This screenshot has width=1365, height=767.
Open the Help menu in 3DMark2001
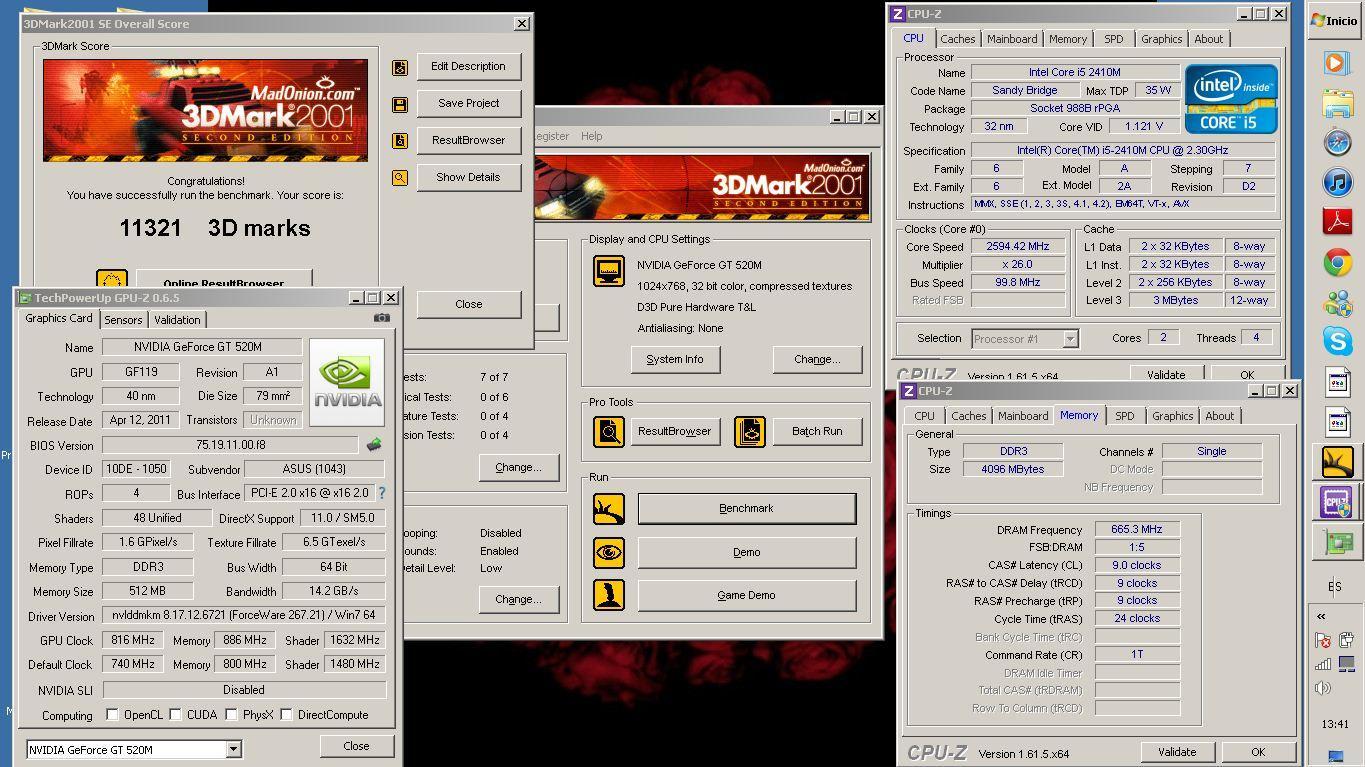click(592, 136)
